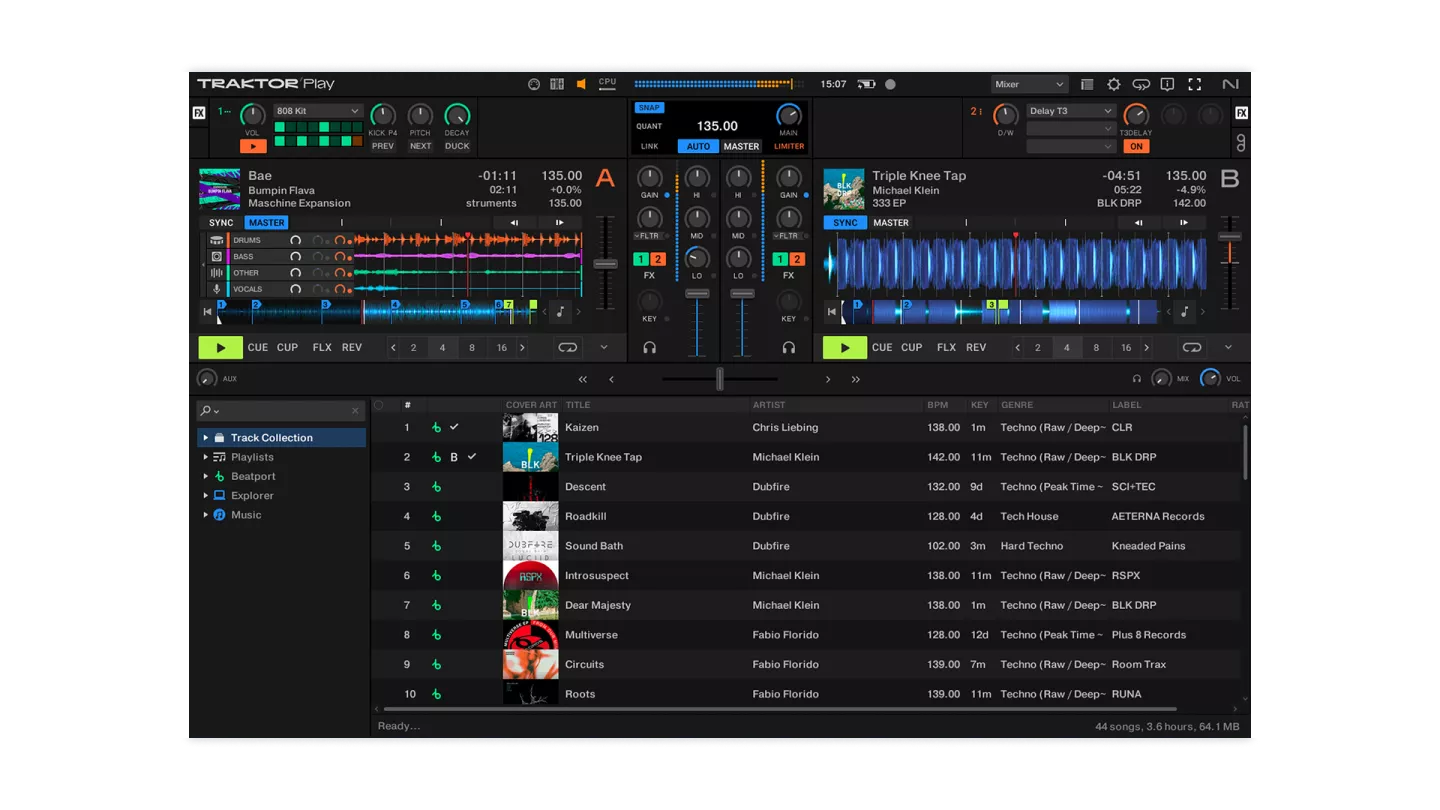
Task: Expand the Playlists tree node
Action: pyautogui.click(x=206, y=457)
